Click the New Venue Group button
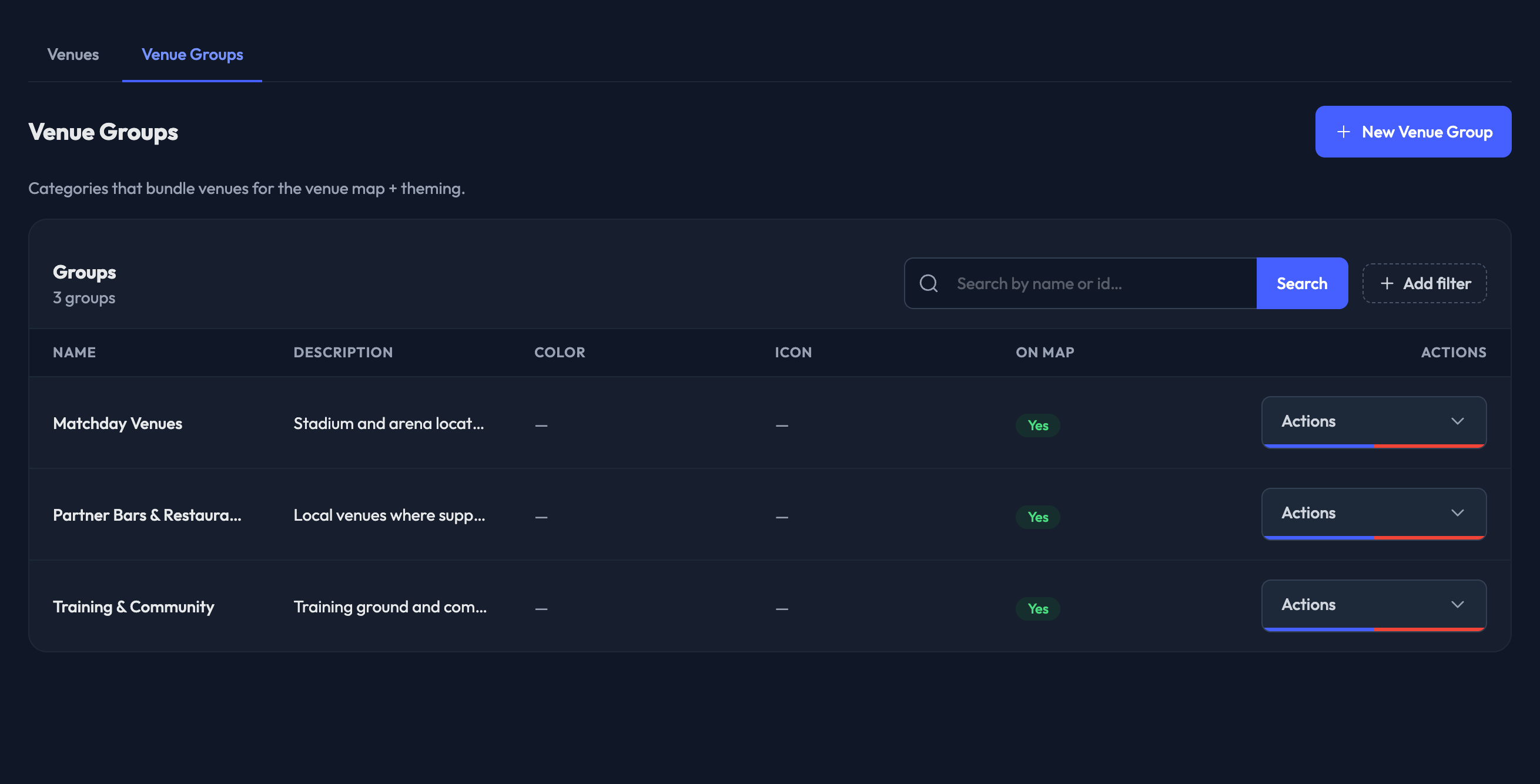 [x=1412, y=132]
